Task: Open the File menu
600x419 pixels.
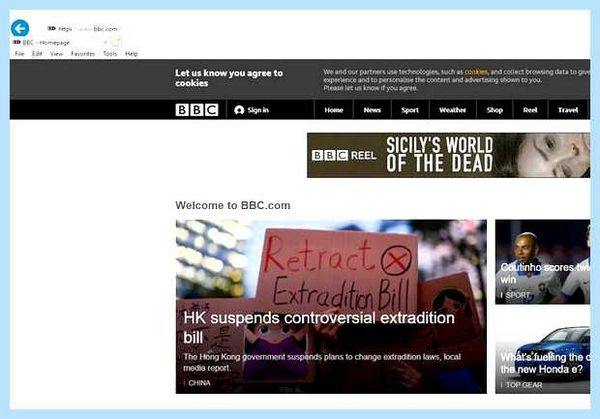Action: pos(19,54)
